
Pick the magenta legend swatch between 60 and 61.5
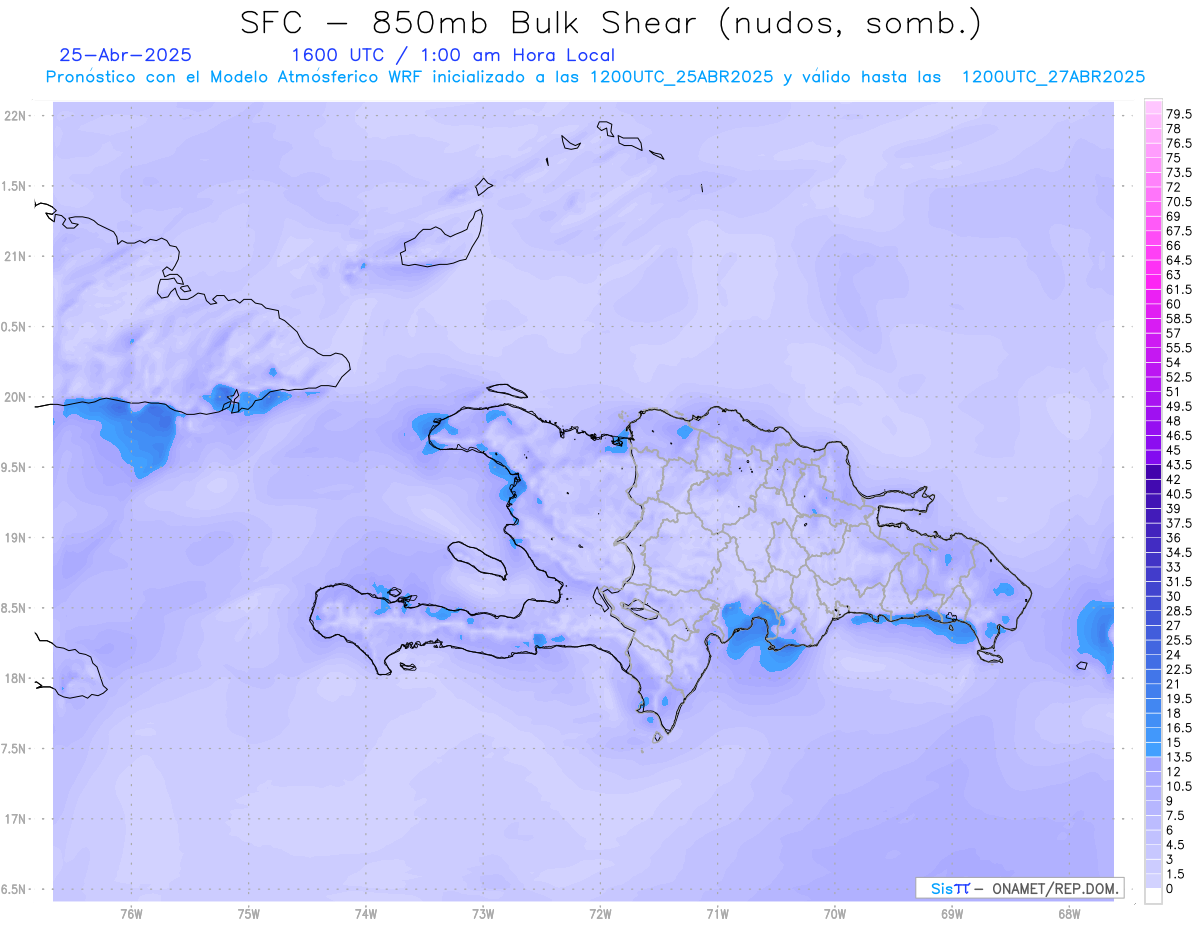click(1153, 297)
